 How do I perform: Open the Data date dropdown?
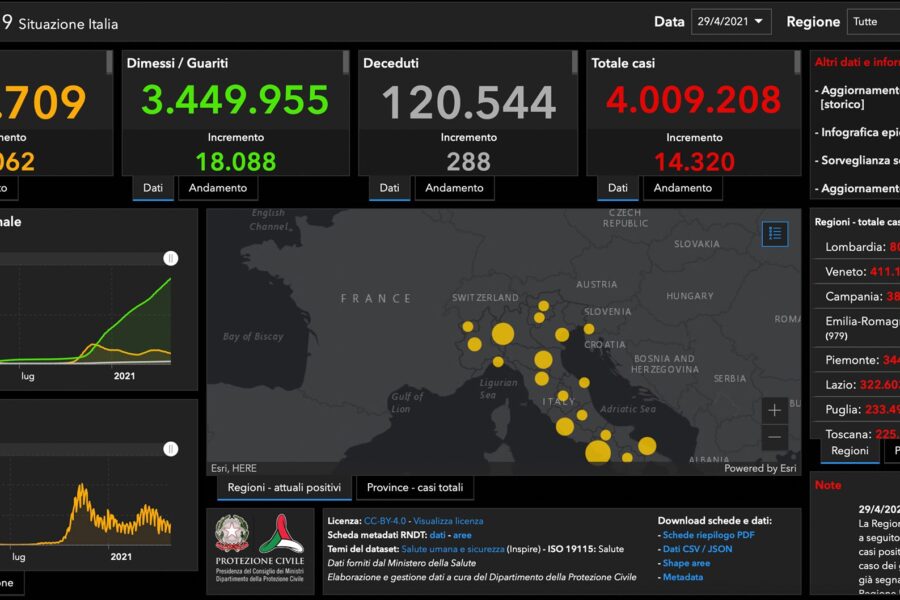(x=730, y=21)
